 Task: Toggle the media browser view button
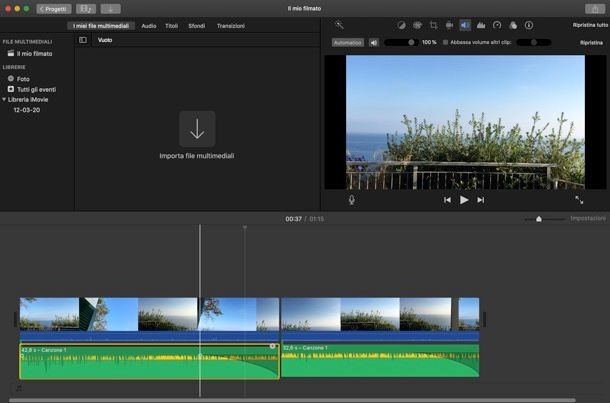pyautogui.click(x=86, y=9)
